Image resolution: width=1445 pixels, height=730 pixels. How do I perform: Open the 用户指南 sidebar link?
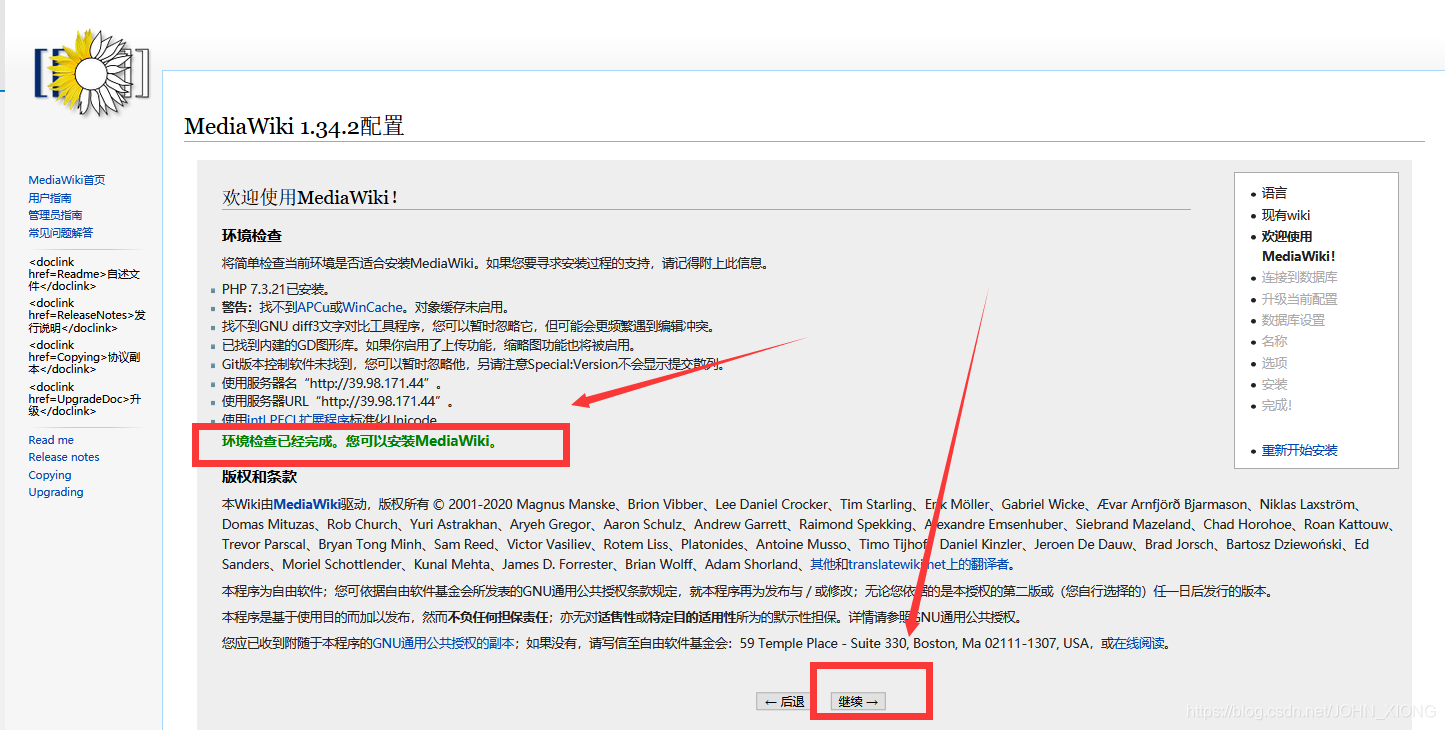coord(50,198)
